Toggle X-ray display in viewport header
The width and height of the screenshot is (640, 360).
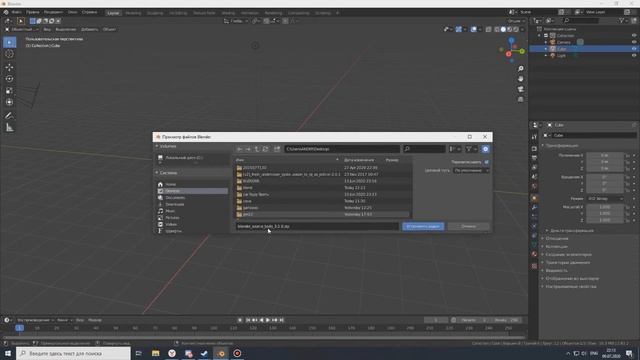(x=489, y=29)
